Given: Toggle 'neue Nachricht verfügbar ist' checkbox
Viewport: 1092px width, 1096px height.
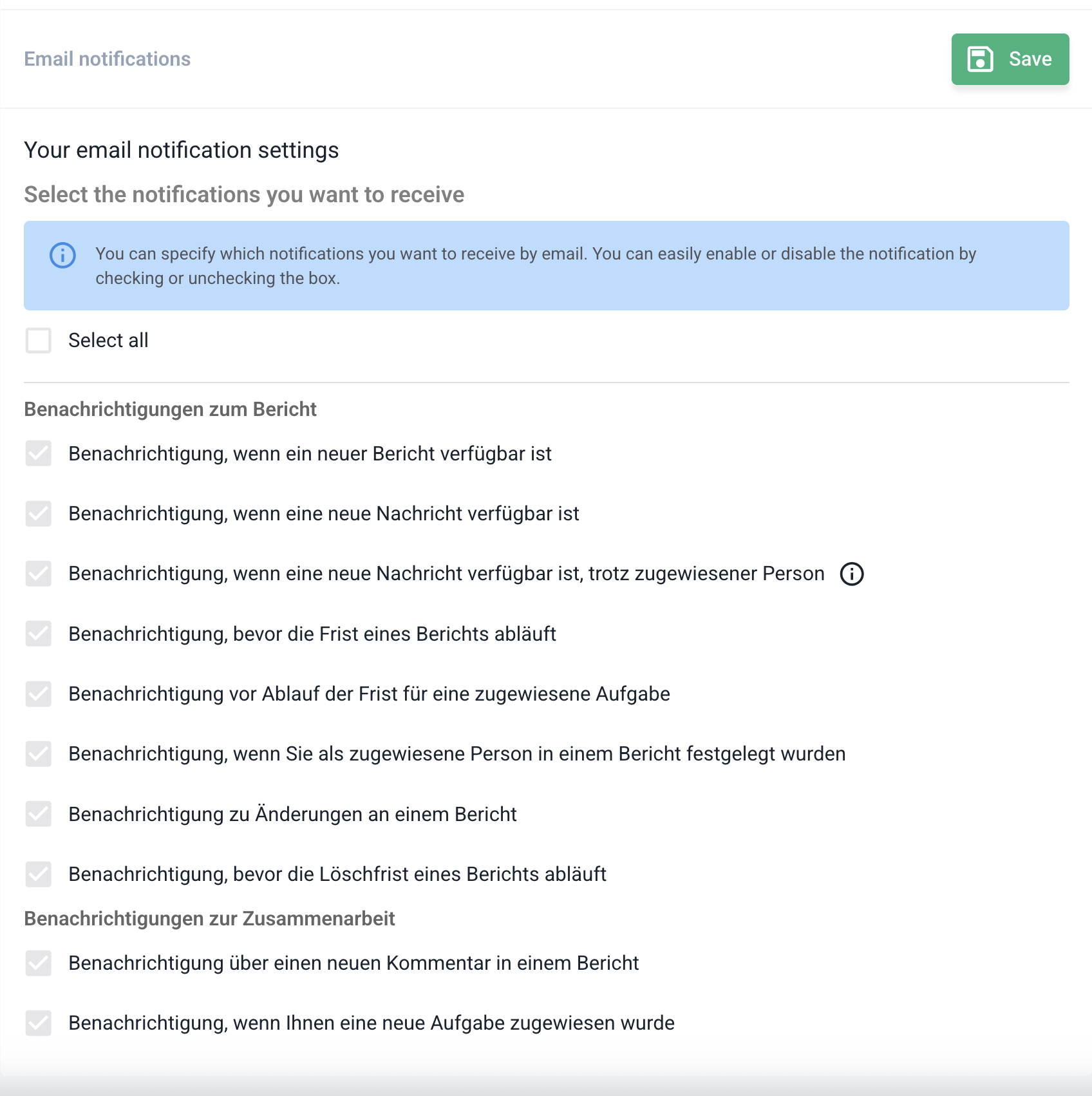Looking at the screenshot, I should click(x=39, y=514).
